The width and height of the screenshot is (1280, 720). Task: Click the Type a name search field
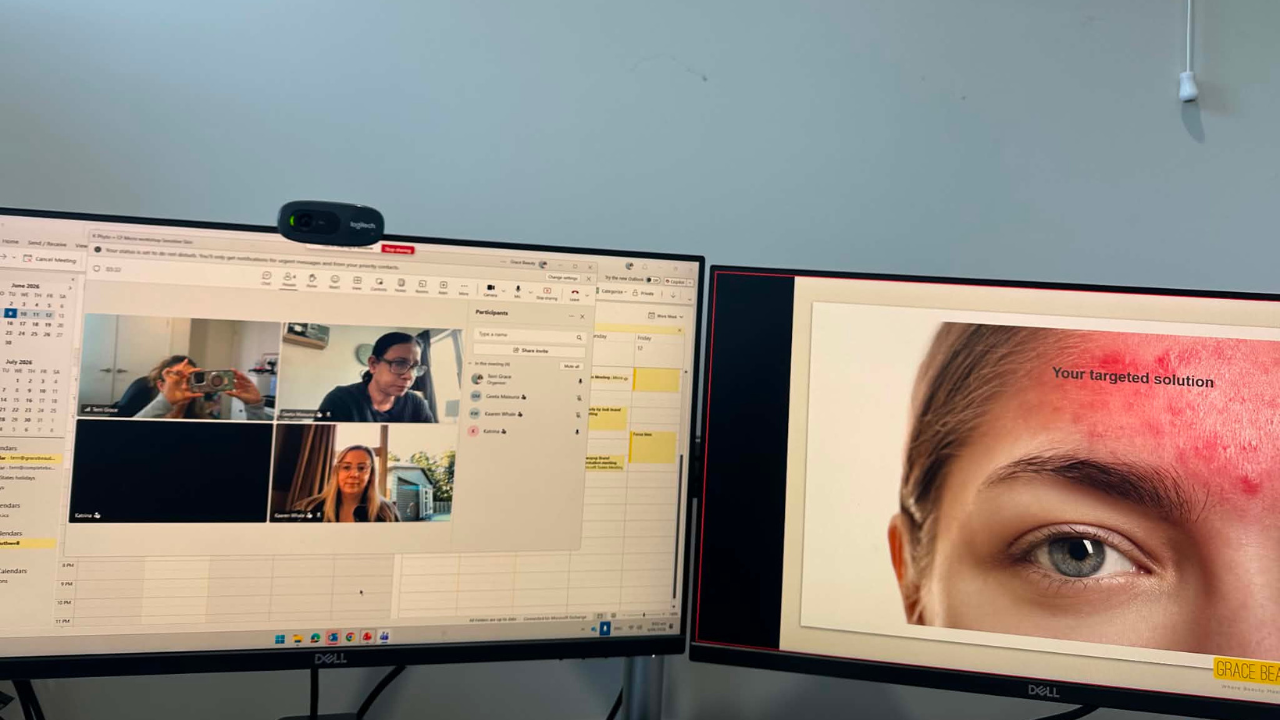tap(530, 335)
